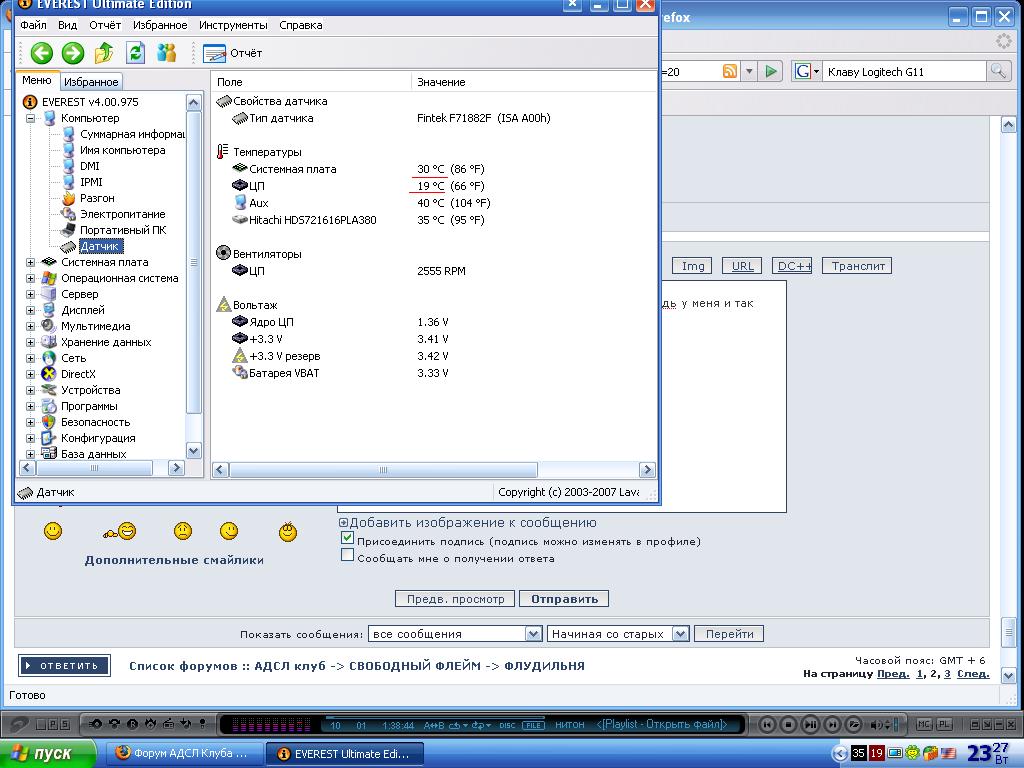The height and width of the screenshot is (768, 1024).
Task: Click the Портативный ПК laptop icon
Action: pyautogui.click(x=69, y=230)
